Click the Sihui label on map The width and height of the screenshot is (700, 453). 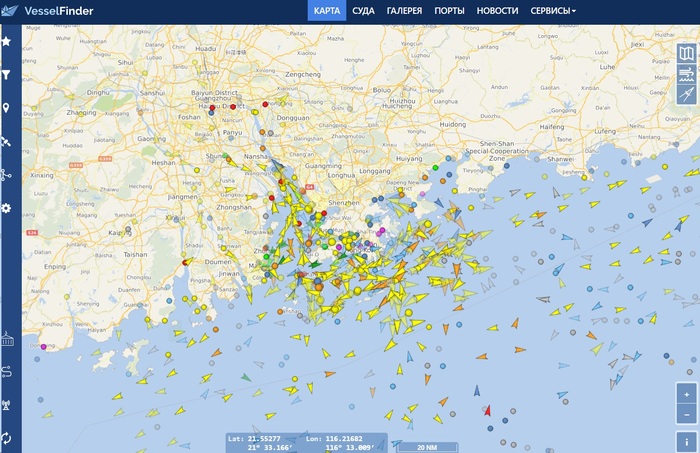pyautogui.click(x=125, y=62)
